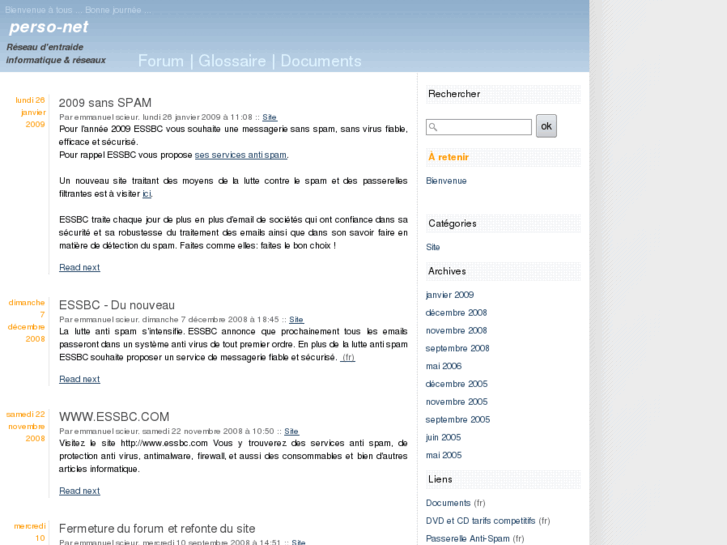Select 'Réseau d'entraide informatique & réseaux' tagline
This screenshot has width=727, height=545.
[x=56, y=53]
